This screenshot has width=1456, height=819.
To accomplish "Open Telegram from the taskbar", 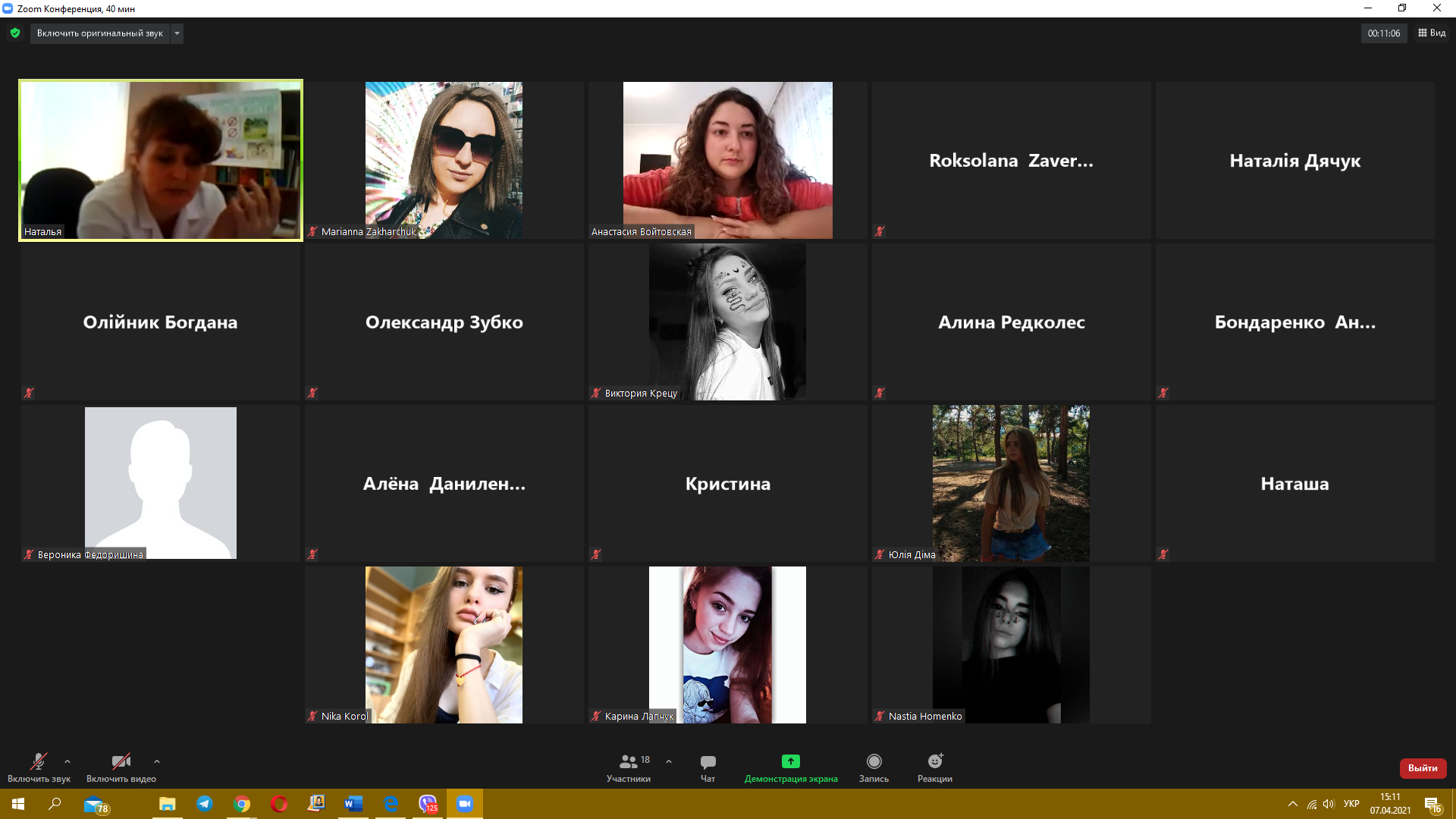I will [205, 804].
